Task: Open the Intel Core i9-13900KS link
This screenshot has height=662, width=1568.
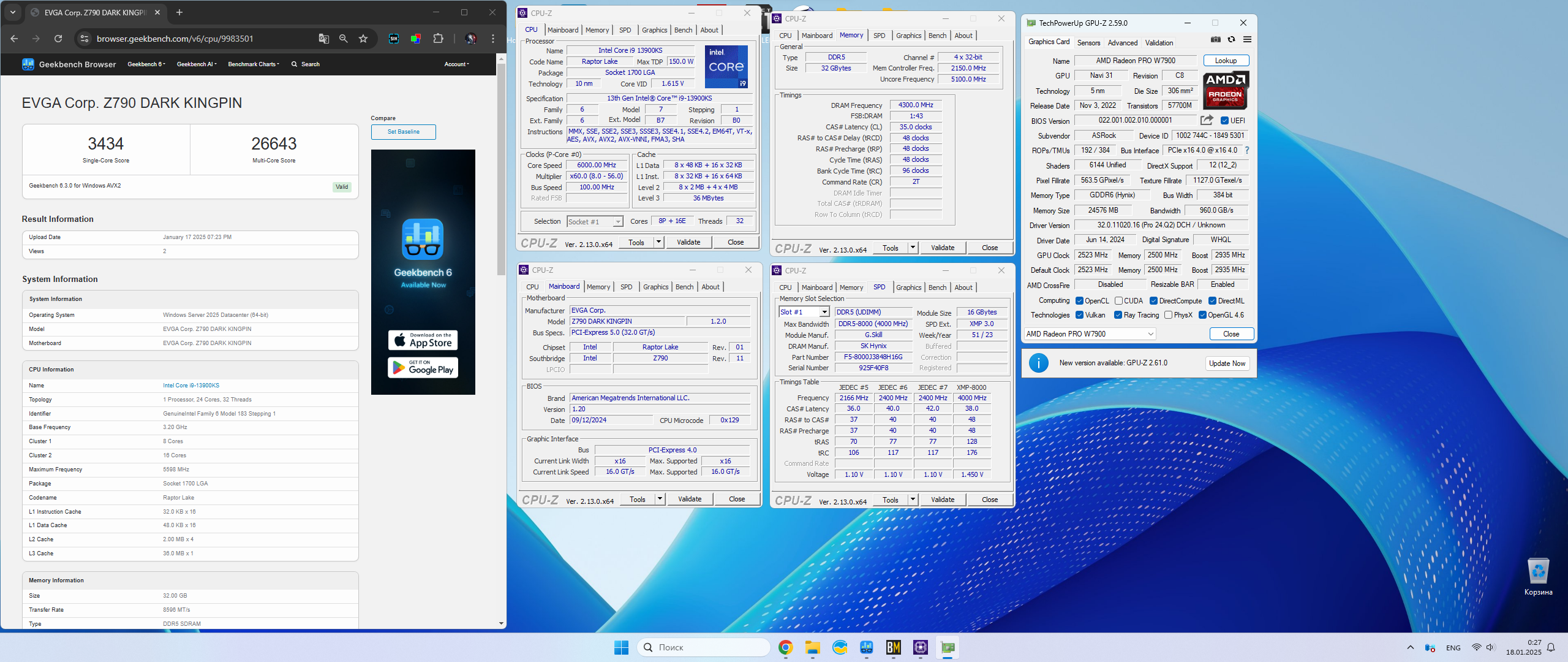Action: pyautogui.click(x=191, y=386)
